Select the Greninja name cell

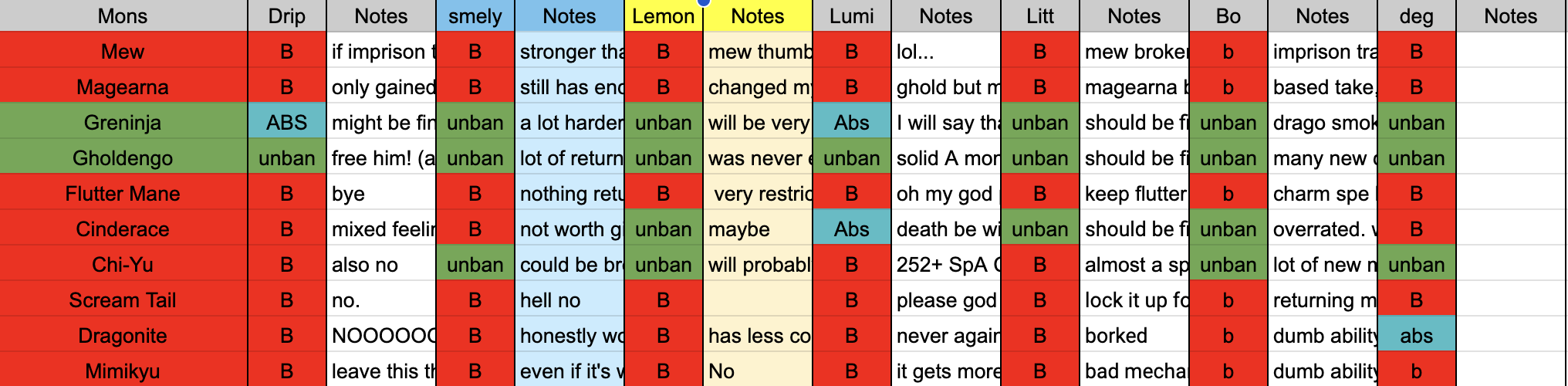point(123,122)
